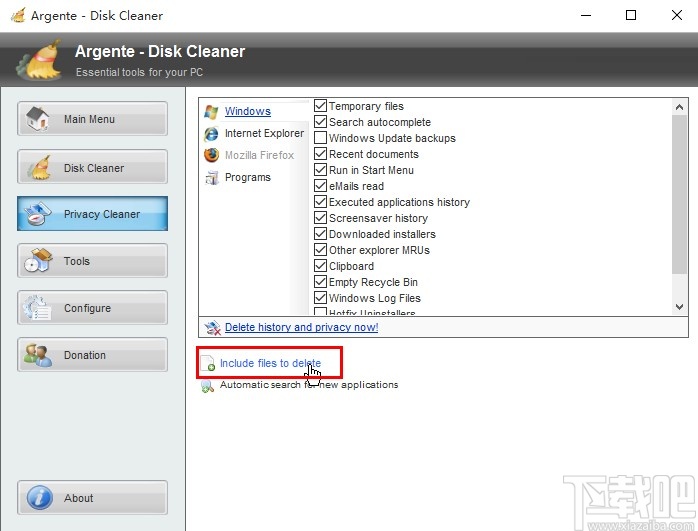
Task: Toggle eMails read checkbox
Action: pos(321,186)
